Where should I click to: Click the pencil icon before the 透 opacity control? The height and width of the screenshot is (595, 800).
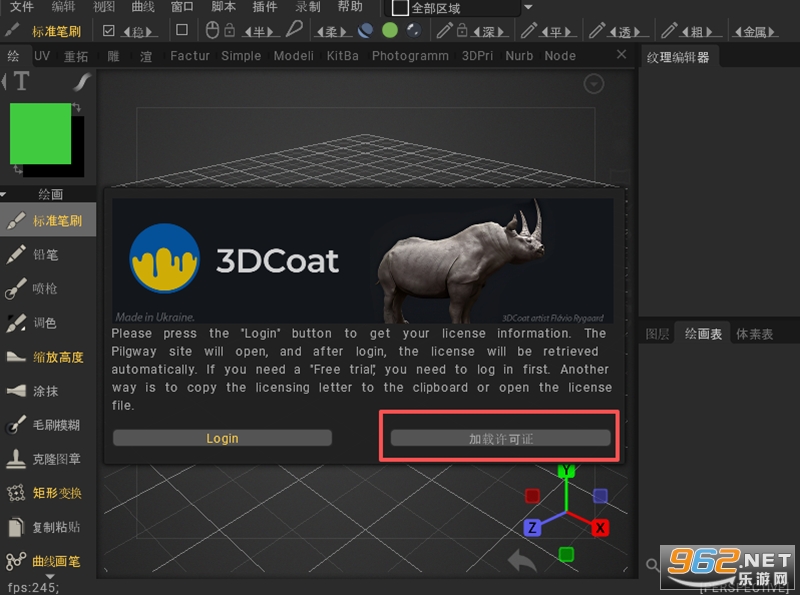coord(596,31)
